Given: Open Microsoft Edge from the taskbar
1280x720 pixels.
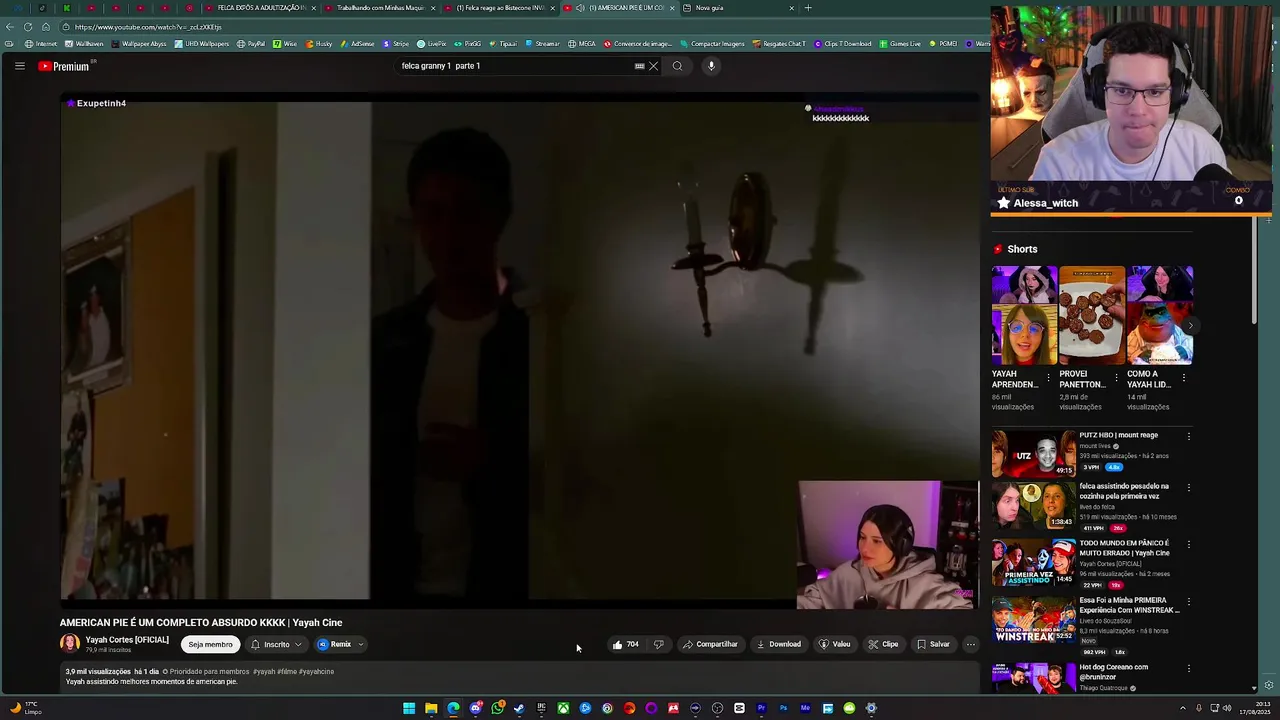Looking at the screenshot, I should (453, 708).
